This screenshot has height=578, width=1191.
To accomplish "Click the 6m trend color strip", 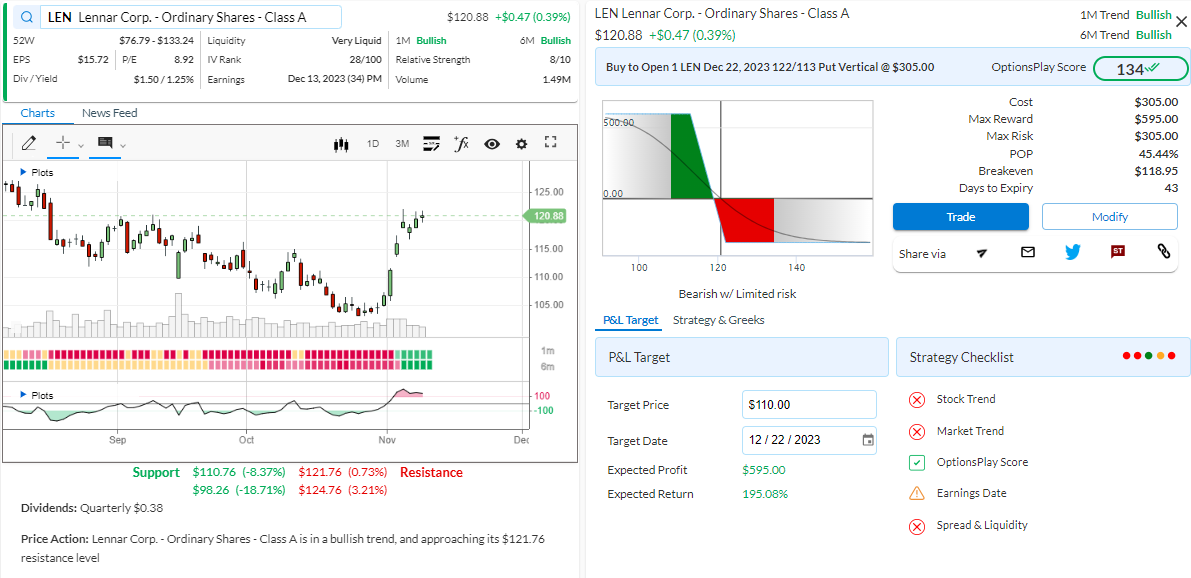I will [x=218, y=365].
